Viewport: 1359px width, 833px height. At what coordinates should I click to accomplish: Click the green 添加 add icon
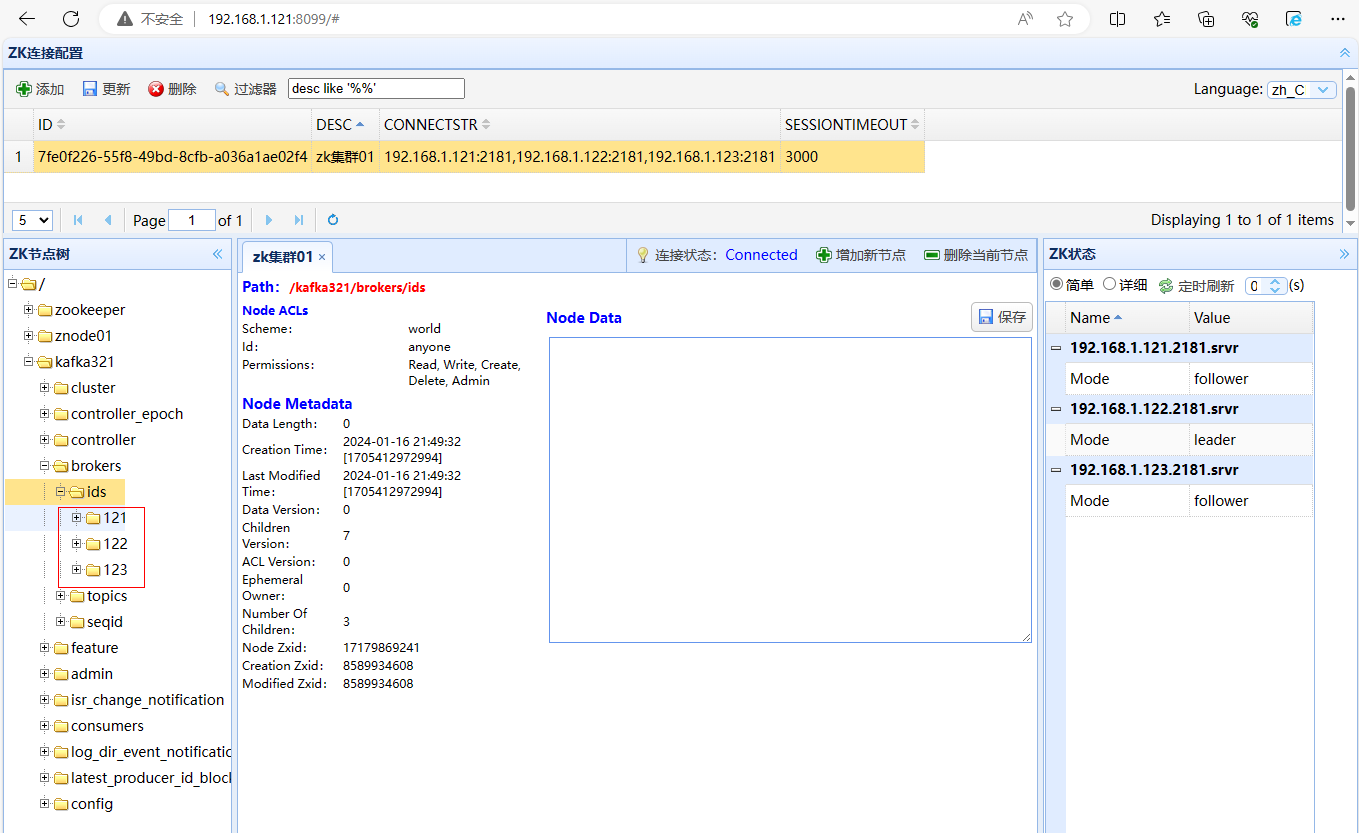24,89
